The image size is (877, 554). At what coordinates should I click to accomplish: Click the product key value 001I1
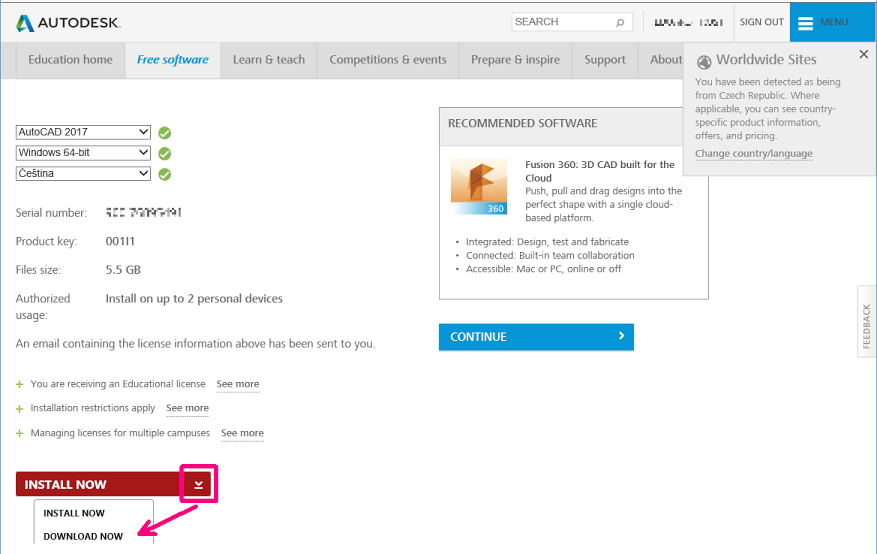[x=120, y=242]
